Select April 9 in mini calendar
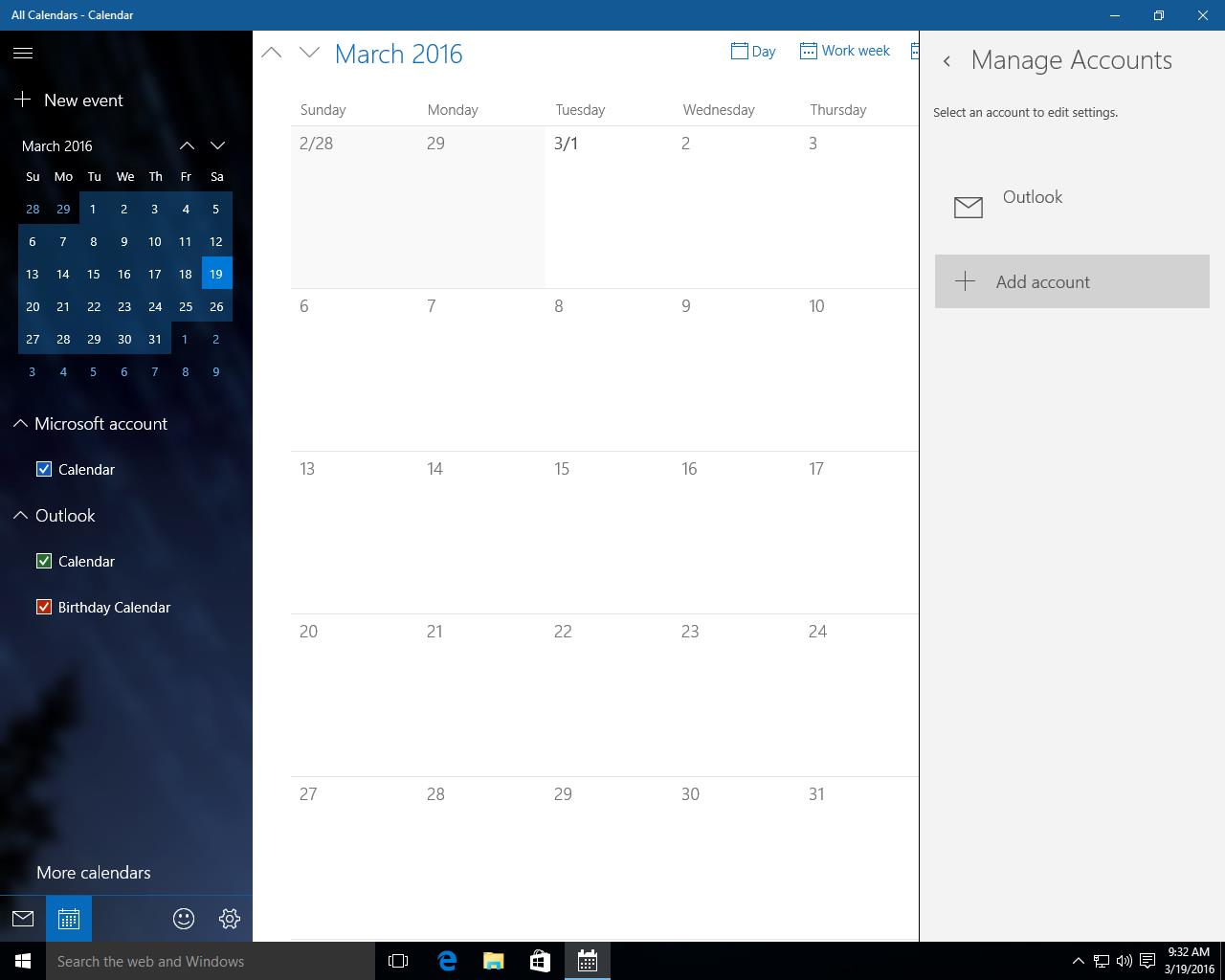 coord(216,371)
